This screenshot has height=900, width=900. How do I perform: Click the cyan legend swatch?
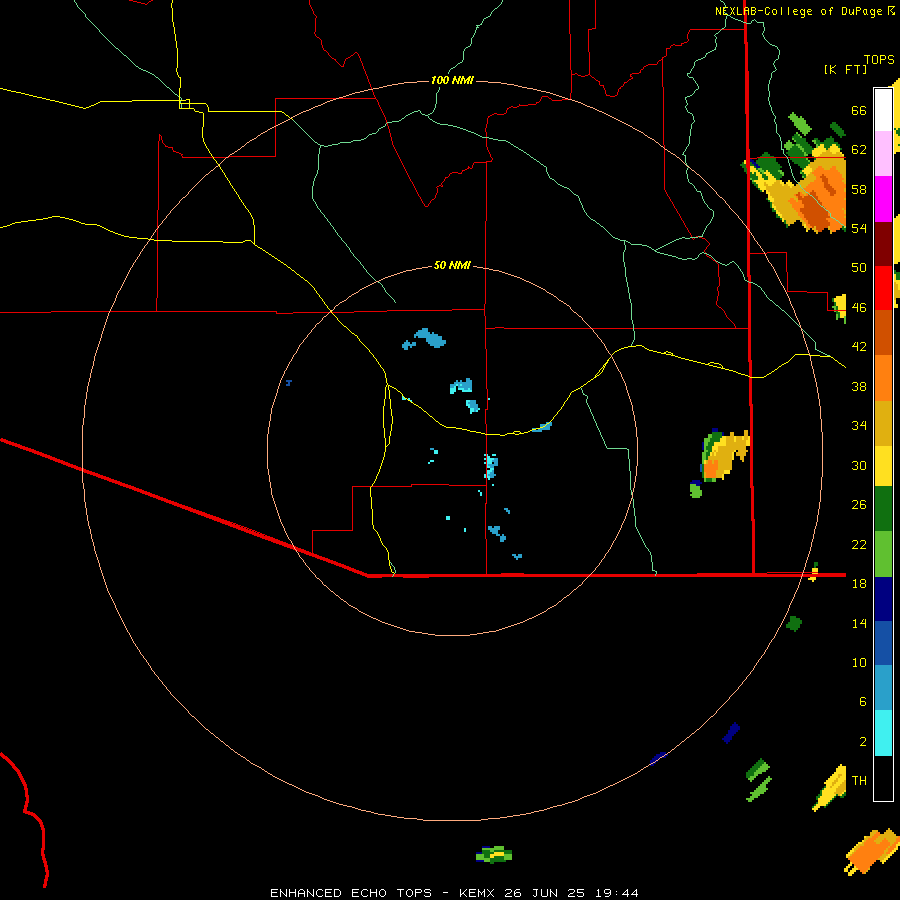click(x=883, y=733)
